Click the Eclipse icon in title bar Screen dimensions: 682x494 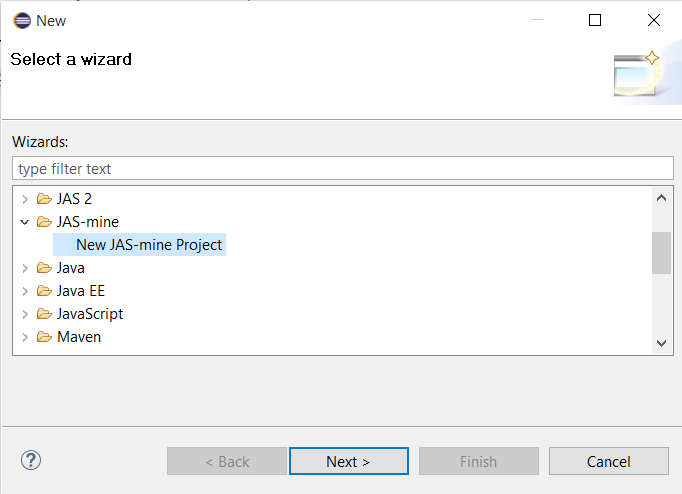pyautogui.click(x=21, y=20)
